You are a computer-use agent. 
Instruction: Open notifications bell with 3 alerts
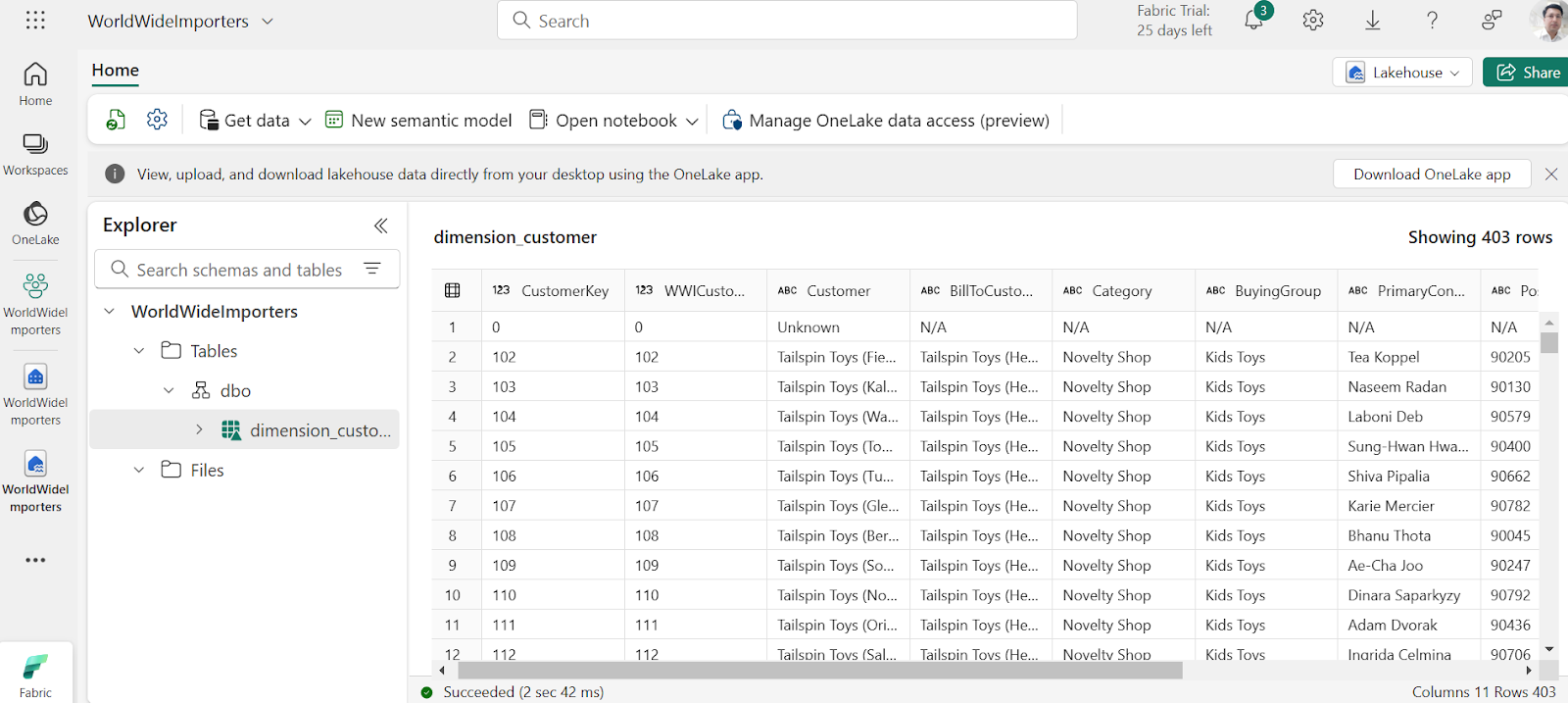click(x=1254, y=20)
